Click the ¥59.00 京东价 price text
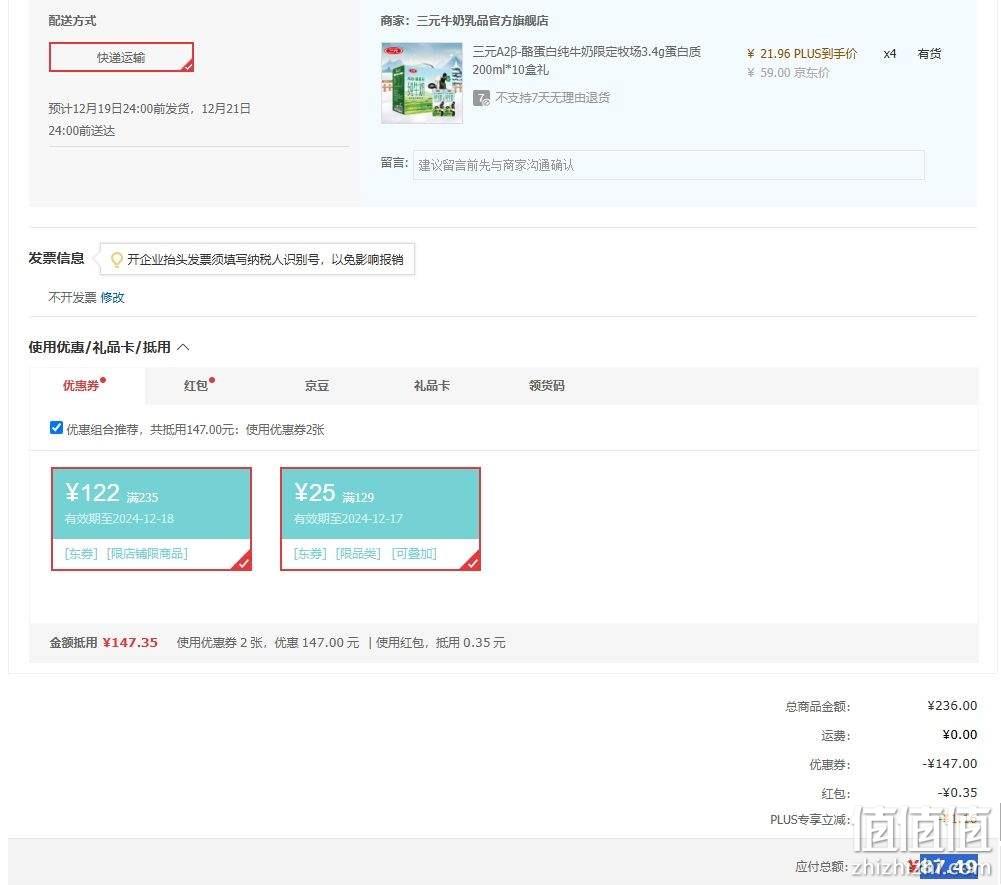This screenshot has width=1001, height=885. click(788, 73)
